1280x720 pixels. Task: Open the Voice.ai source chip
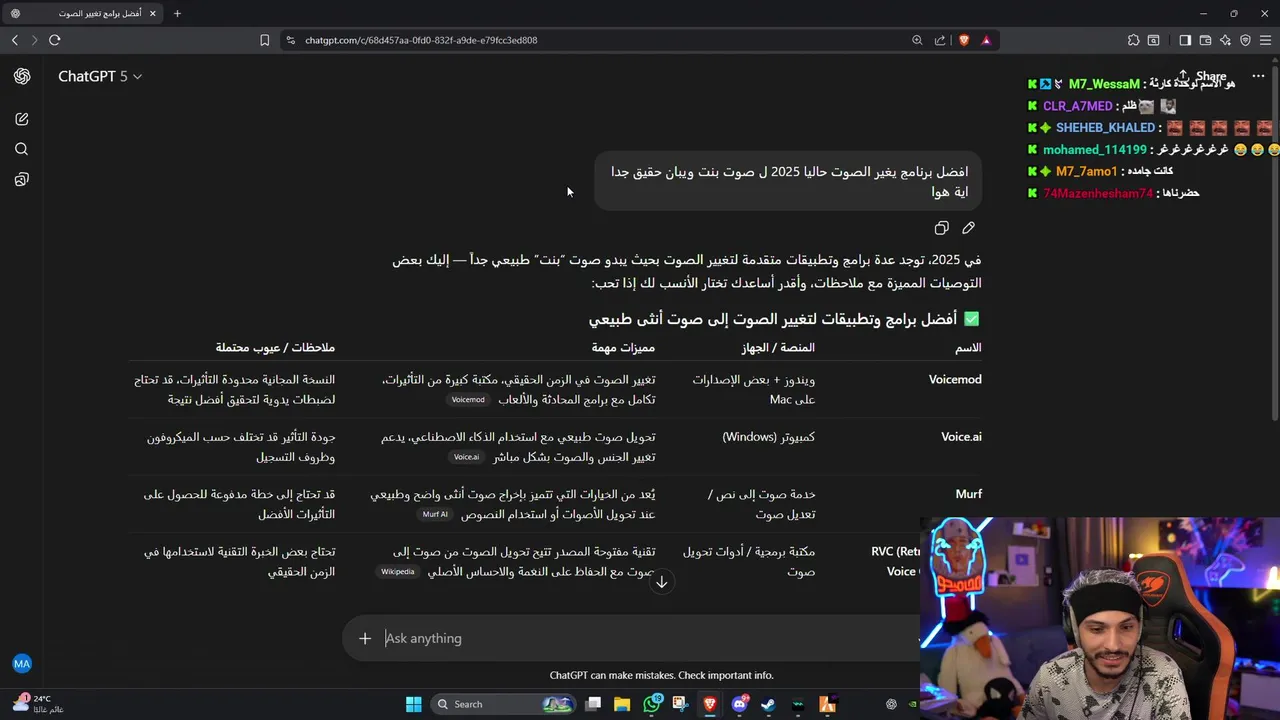click(466, 457)
